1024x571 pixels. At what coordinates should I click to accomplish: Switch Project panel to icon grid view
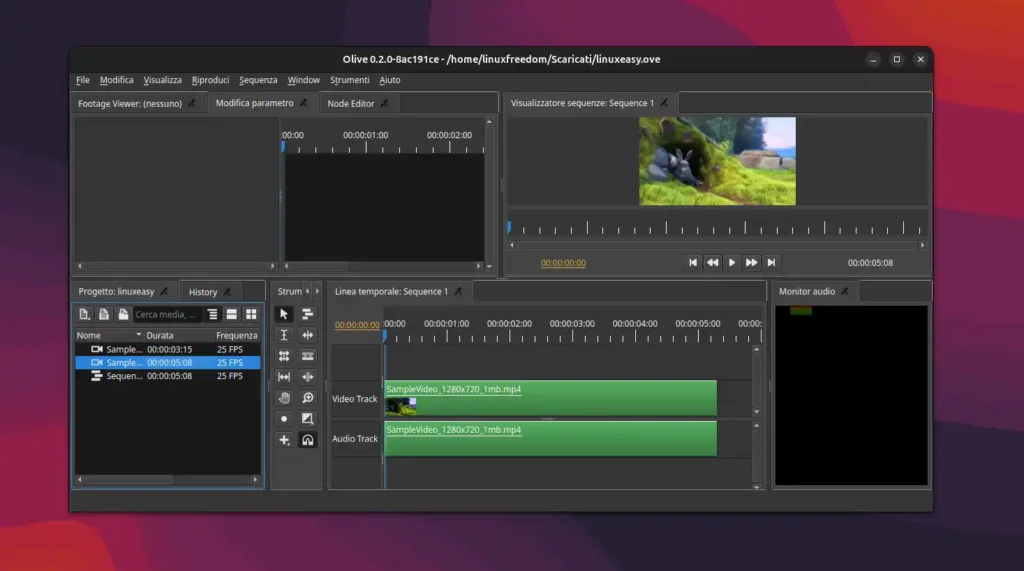(x=251, y=314)
